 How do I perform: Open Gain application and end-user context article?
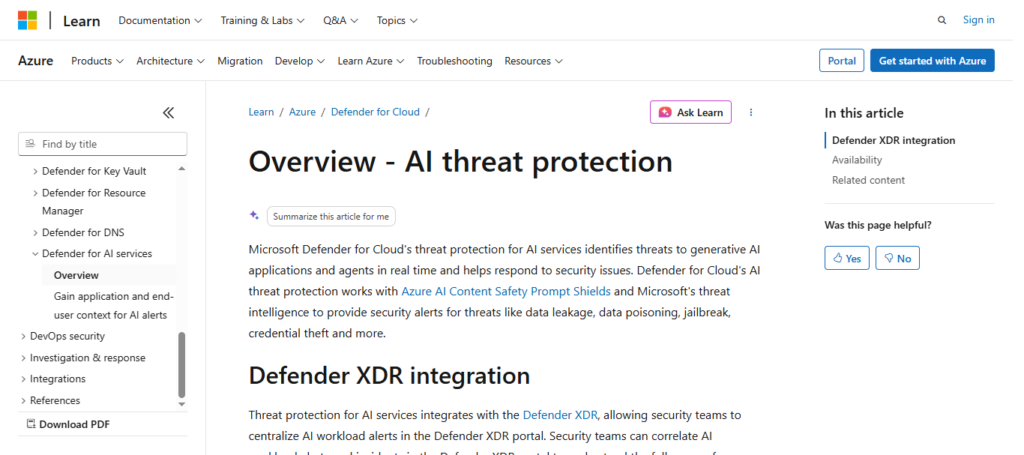(x=114, y=306)
